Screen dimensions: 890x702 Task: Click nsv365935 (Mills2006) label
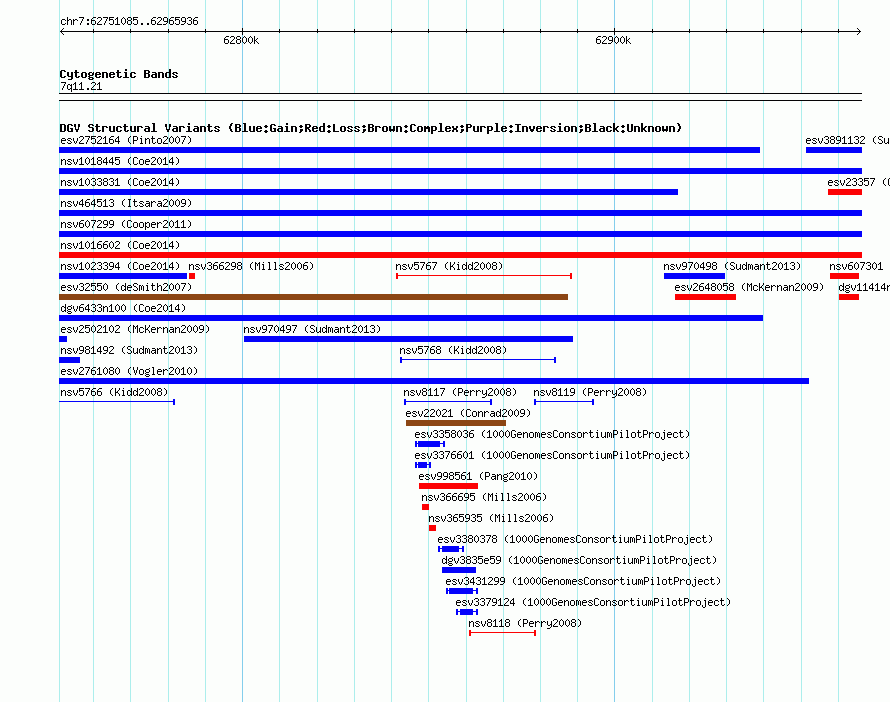click(491, 518)
